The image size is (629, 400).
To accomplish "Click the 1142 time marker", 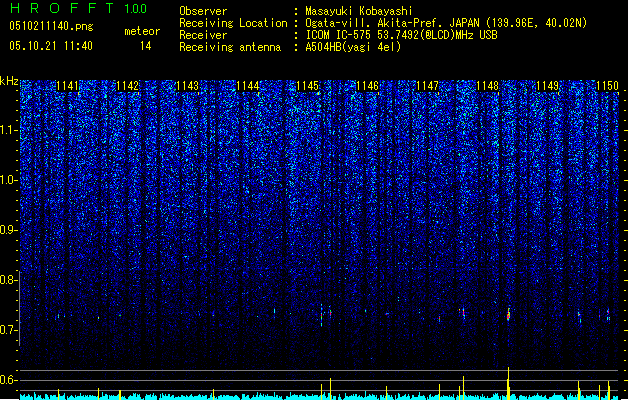I will tap(128, 86).
